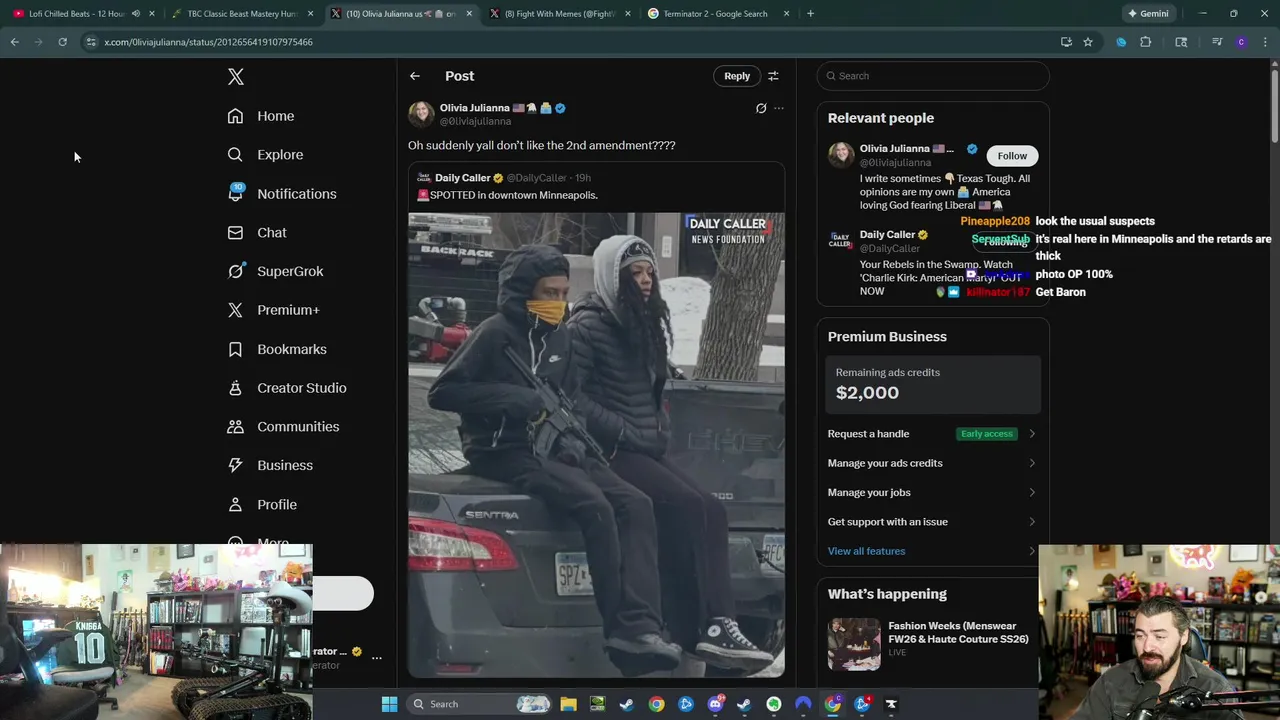This screenshot has width=1280, height=720.
Task: Follow Olivia Julianna in Relevant people
Action: 1012,156
